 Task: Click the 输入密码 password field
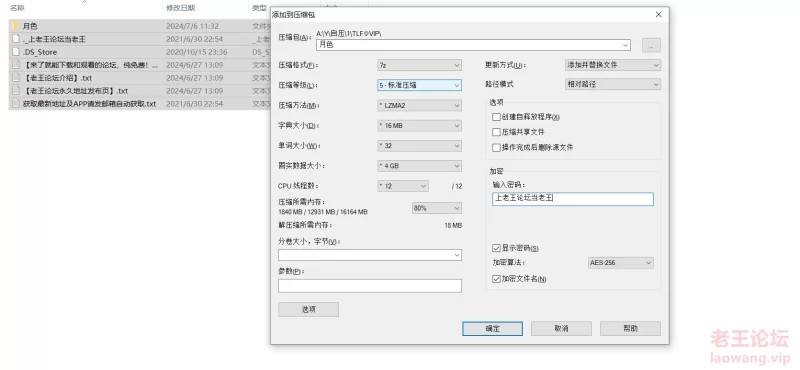(x=572, y=199)
